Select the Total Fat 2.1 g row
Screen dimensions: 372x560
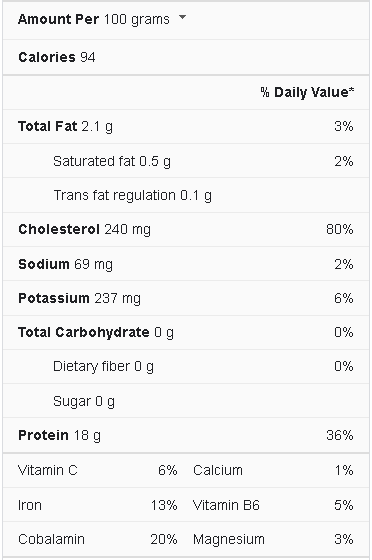[x=186, y=126]
